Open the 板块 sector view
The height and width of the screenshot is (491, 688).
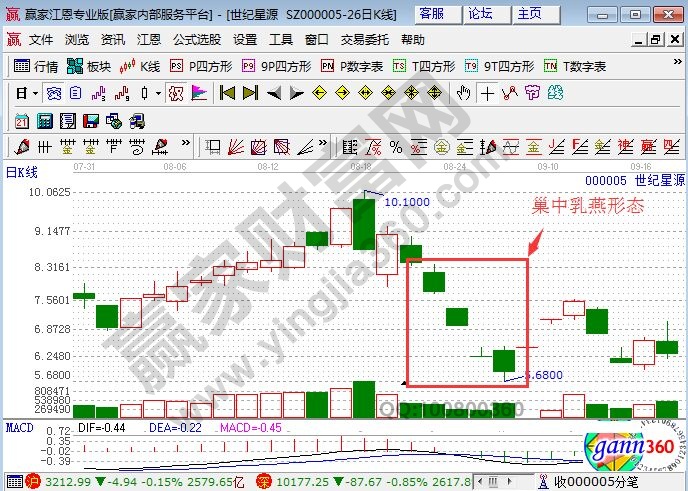88,66
